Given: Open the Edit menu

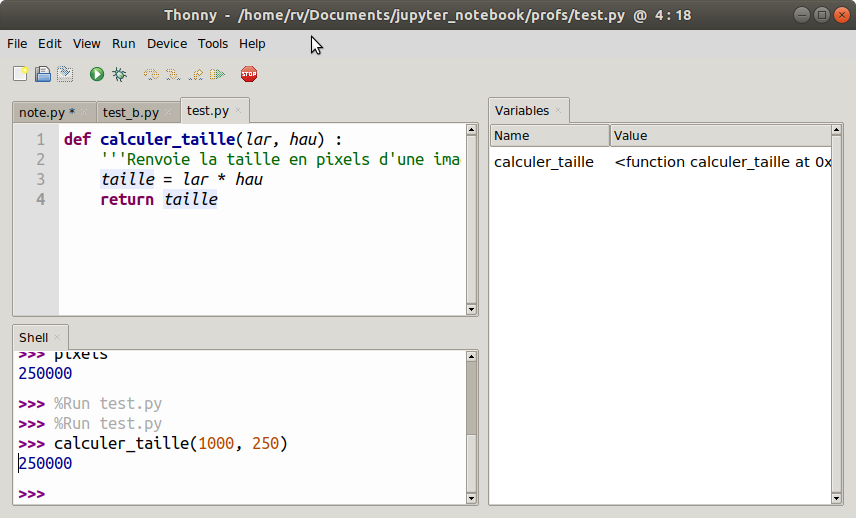Looking at the screenshot, I should (50, 44).
